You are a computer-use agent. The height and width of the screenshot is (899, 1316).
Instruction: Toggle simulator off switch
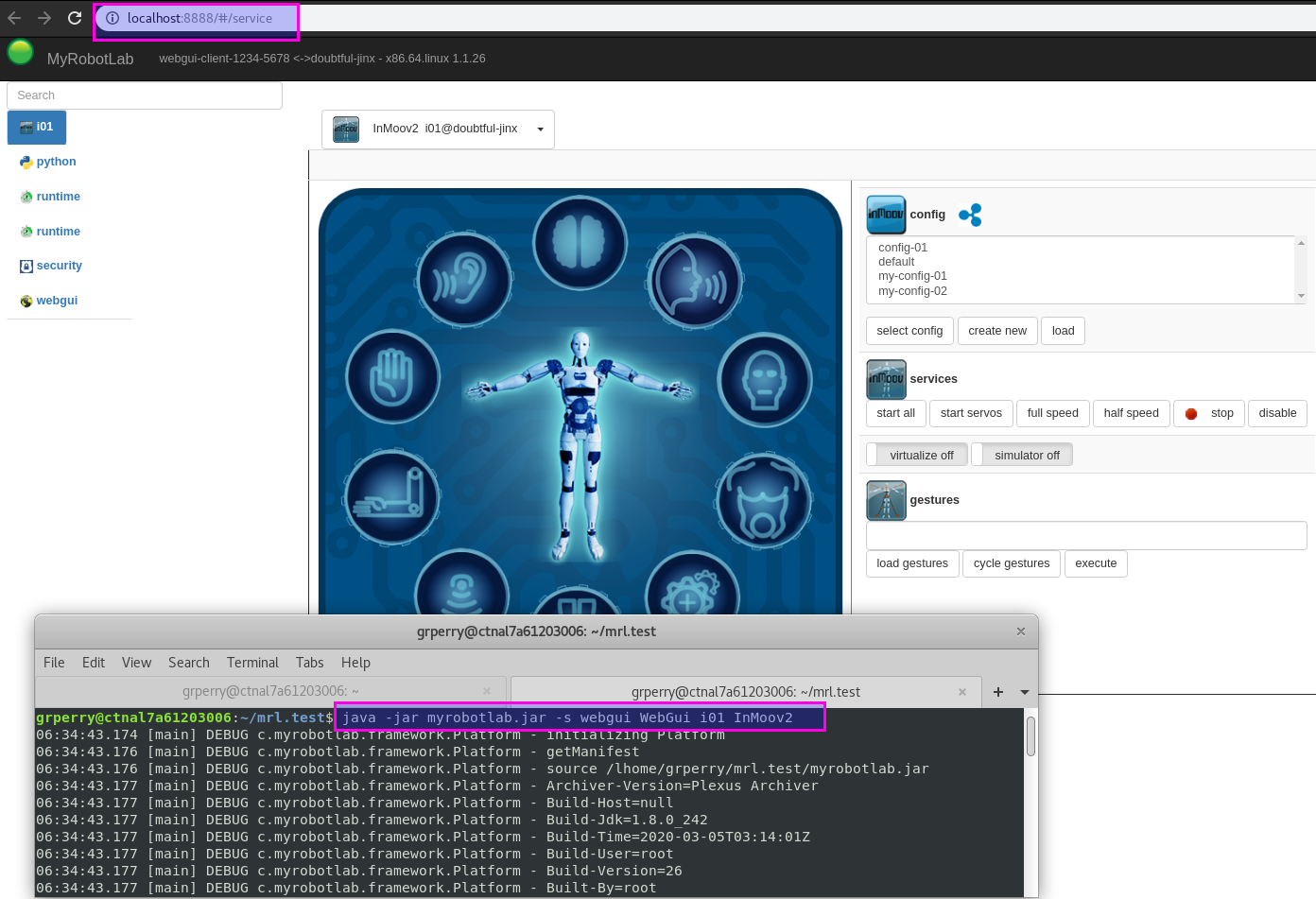point(1022,455)
